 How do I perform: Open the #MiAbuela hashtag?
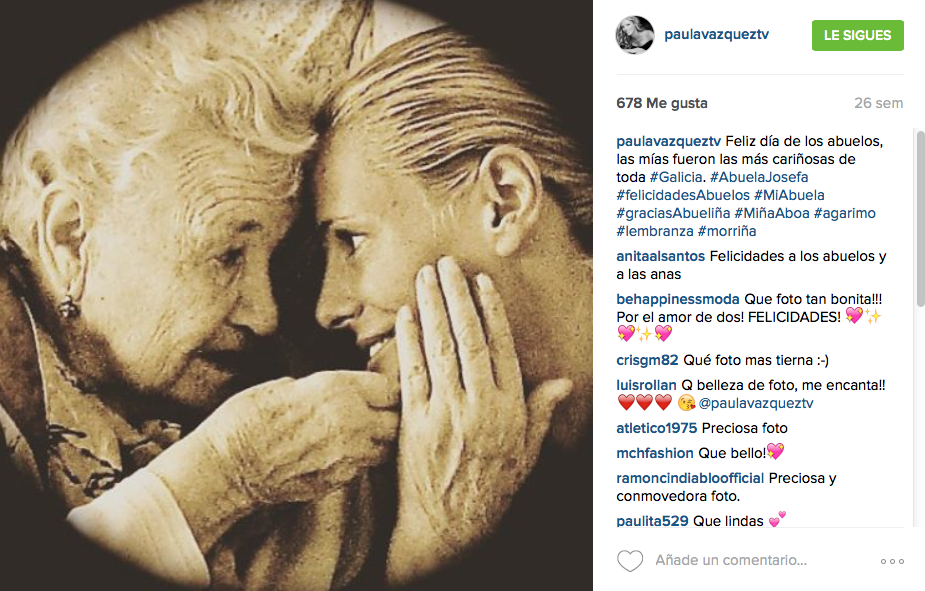tap(789, 195)
